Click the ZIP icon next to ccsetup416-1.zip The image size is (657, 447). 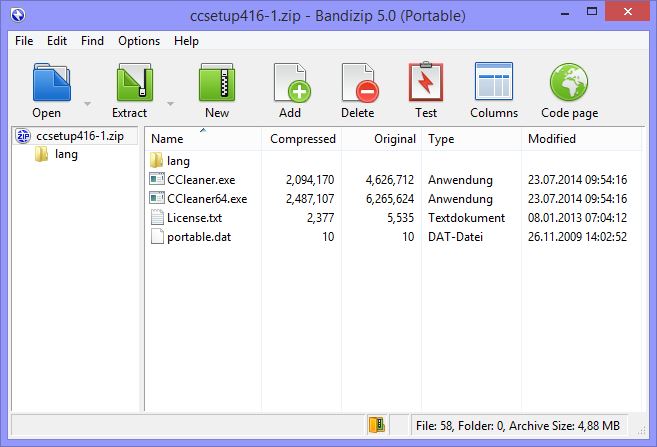coord(23,136)
